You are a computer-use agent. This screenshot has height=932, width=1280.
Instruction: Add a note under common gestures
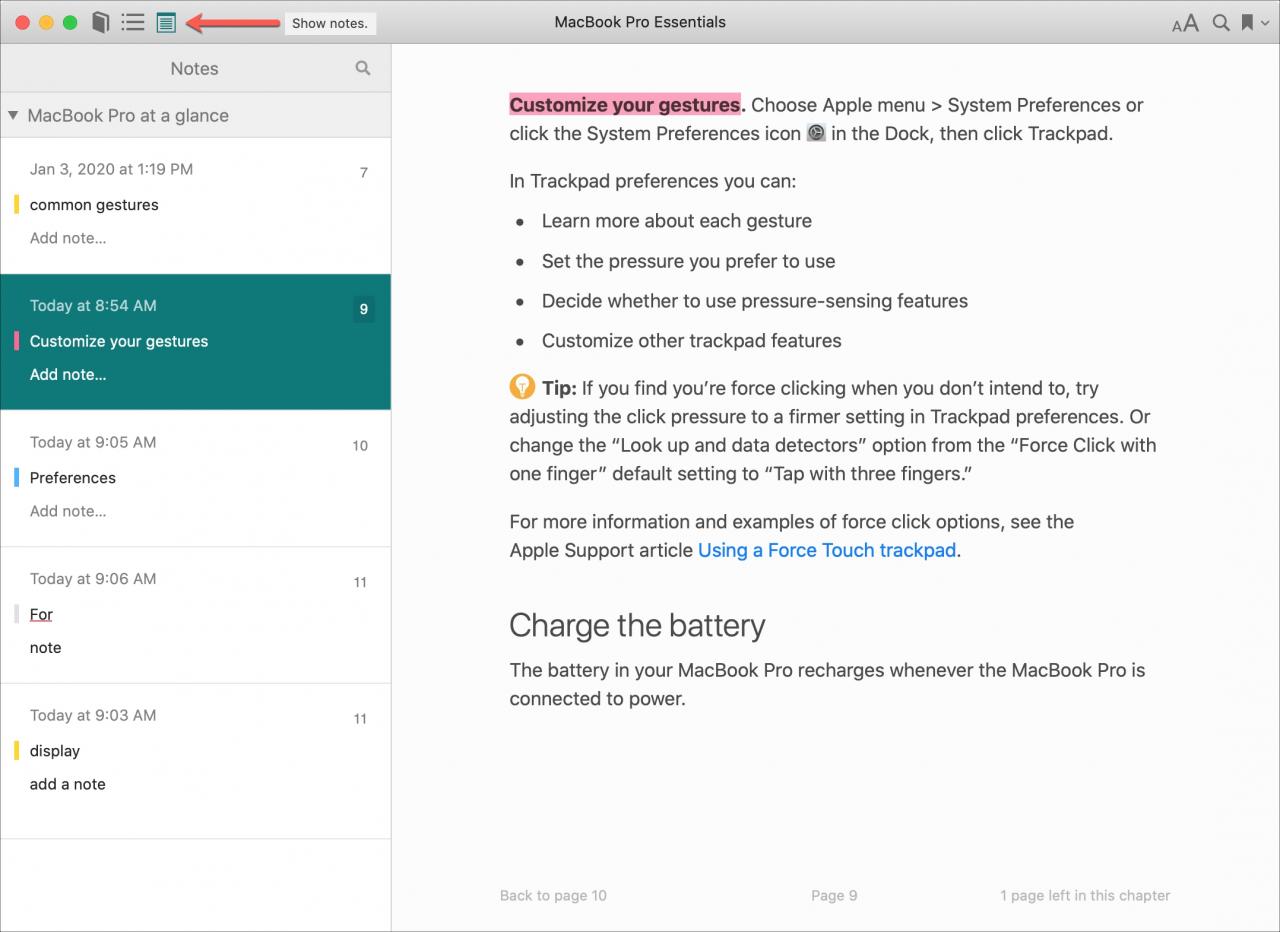[68, 238]
